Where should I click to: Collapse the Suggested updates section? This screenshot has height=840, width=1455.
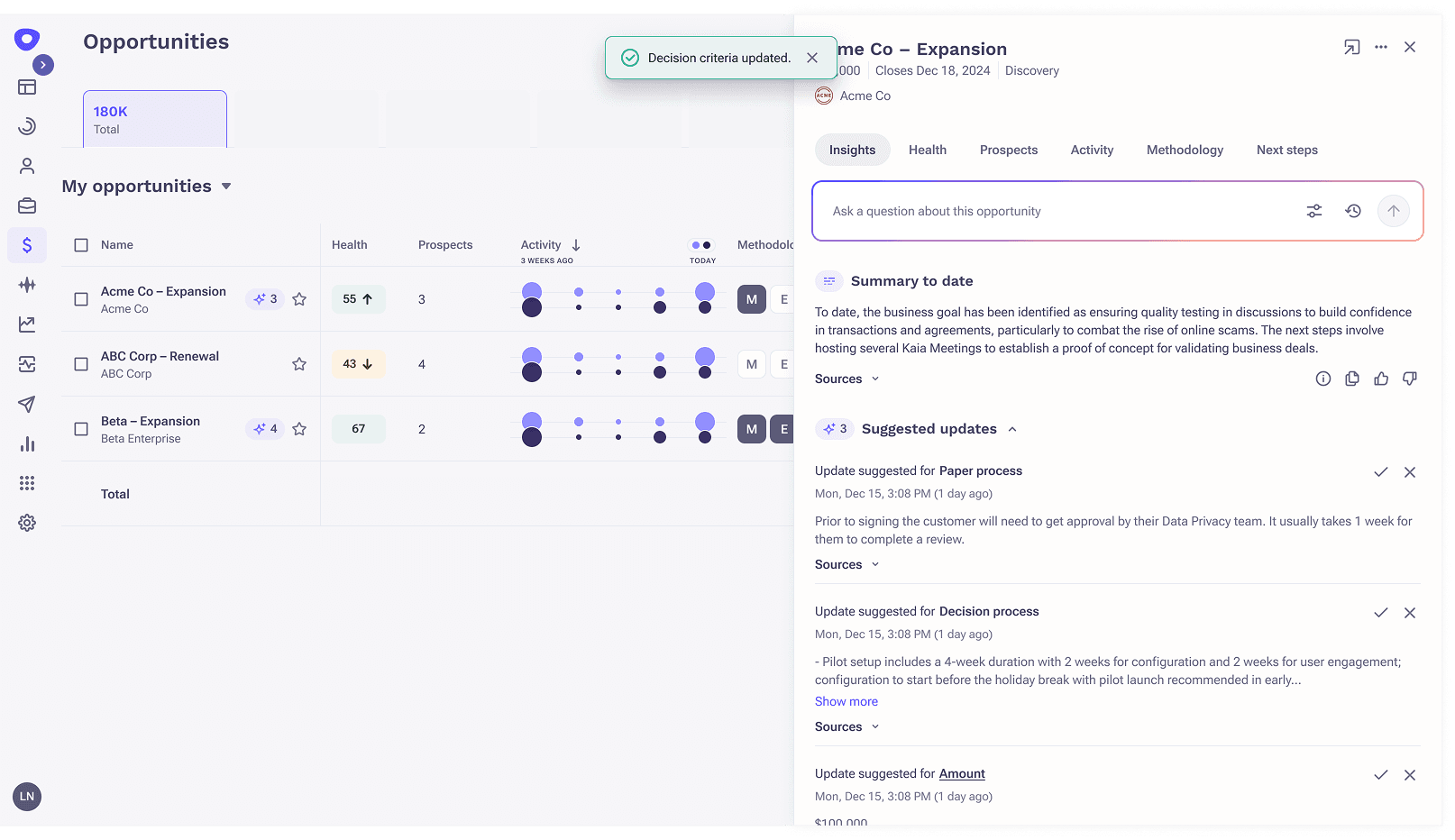[1011, 429]
